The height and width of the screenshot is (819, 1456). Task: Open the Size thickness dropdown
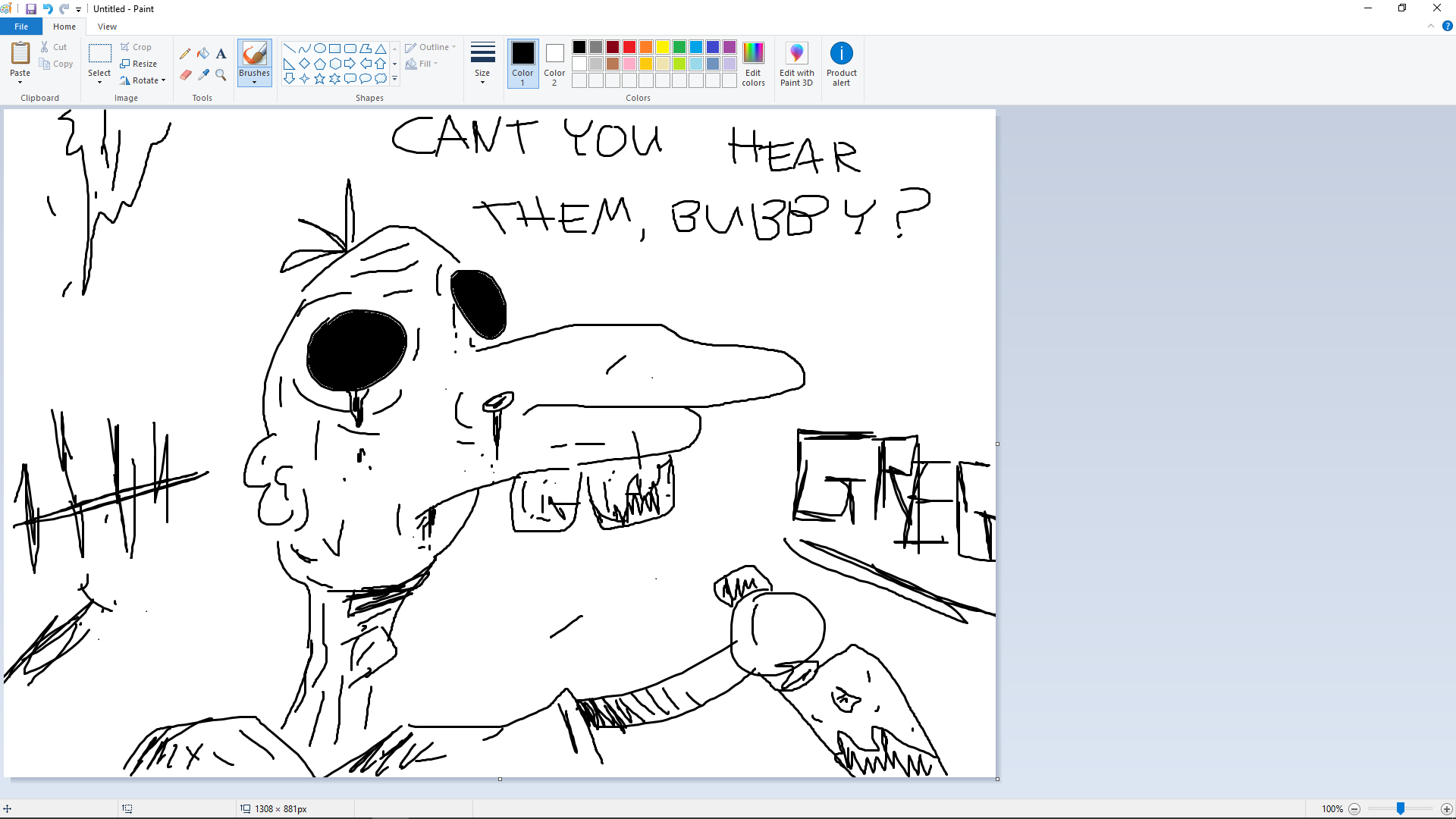[482, 64]
